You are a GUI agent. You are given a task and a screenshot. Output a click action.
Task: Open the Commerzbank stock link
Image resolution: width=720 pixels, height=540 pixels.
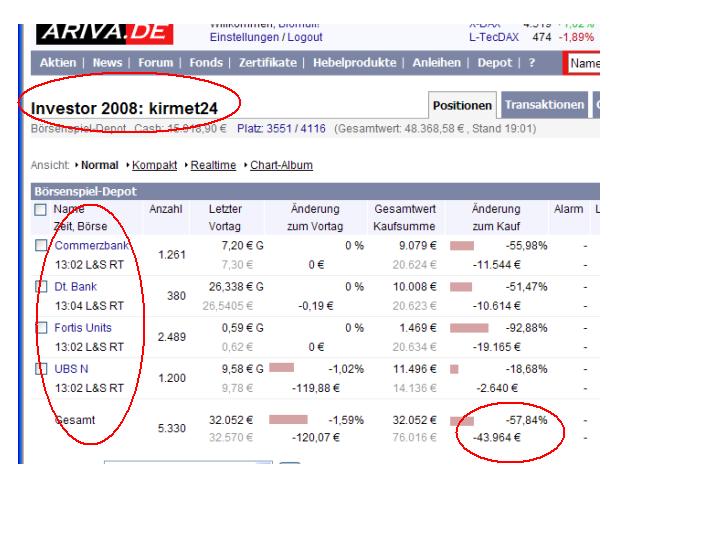pos(91,246)
